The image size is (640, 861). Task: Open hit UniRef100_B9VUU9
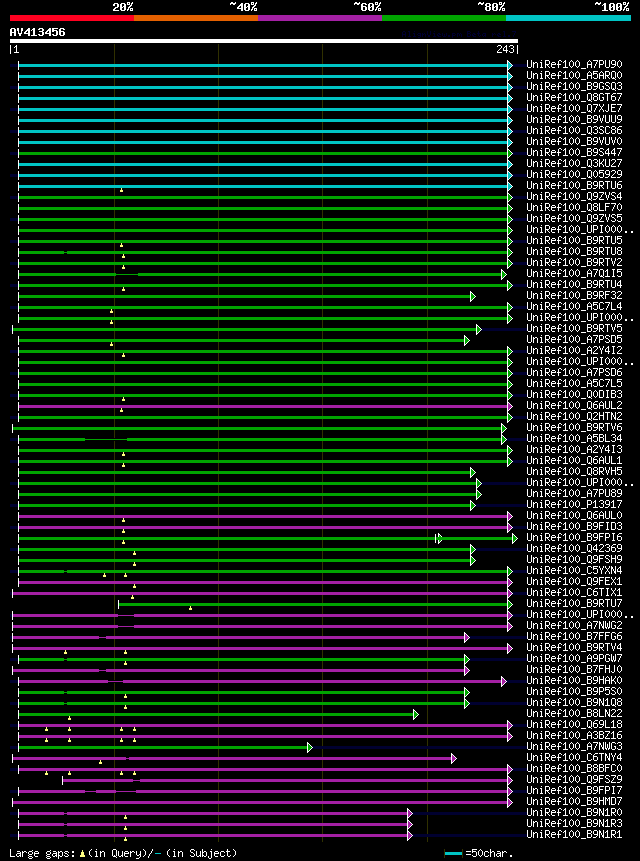574,119
